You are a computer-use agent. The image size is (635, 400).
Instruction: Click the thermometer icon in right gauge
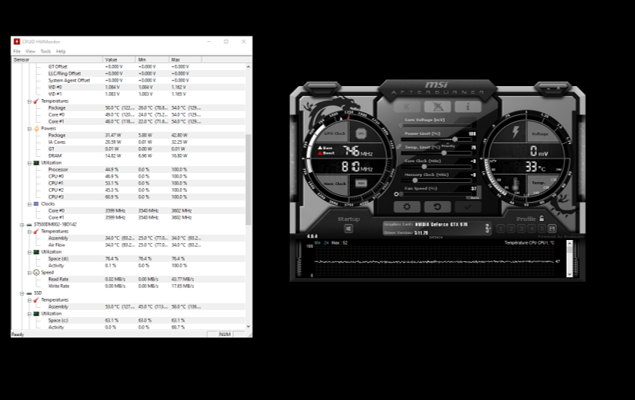[x=516, y=184]
